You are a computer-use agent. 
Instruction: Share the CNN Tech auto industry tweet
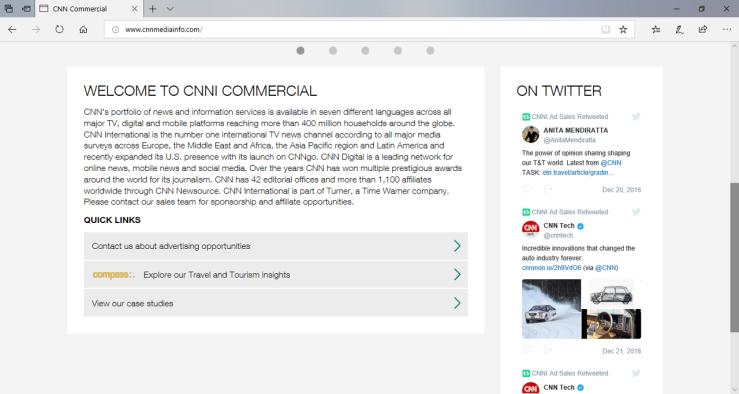pos(548,350)
